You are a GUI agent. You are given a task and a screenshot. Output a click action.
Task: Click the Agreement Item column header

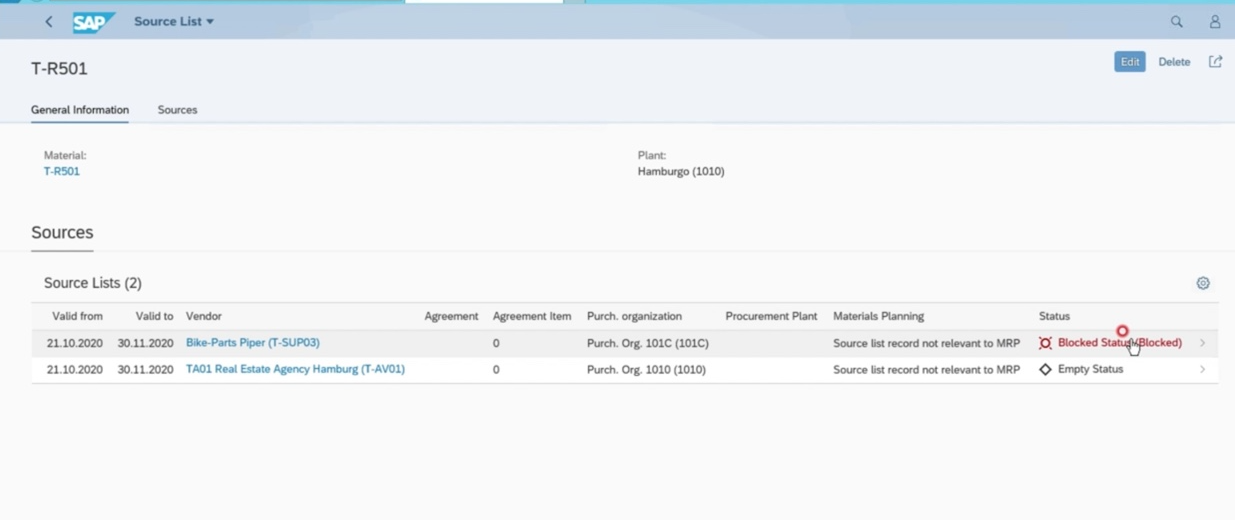532,316
